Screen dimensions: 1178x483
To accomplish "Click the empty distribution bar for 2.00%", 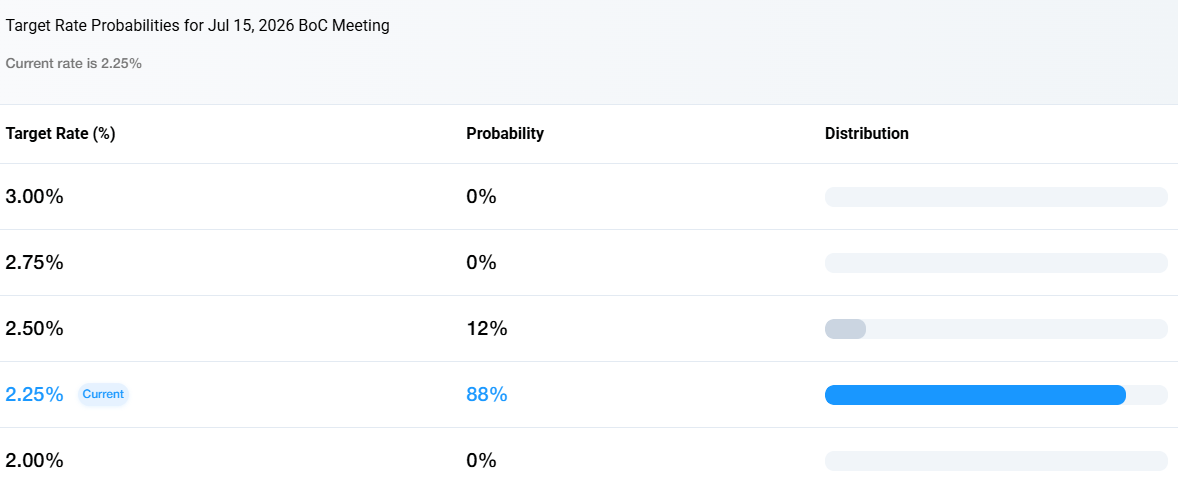I will click(x=996, y=461).
